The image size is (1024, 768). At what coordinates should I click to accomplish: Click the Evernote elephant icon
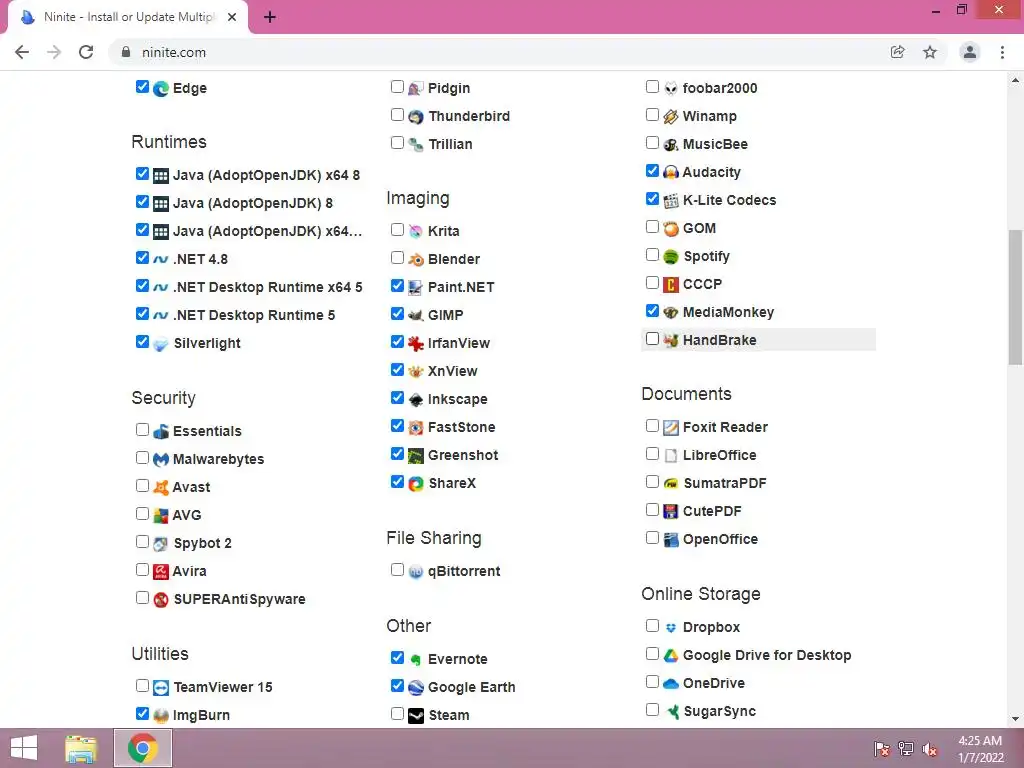(416, 659)
